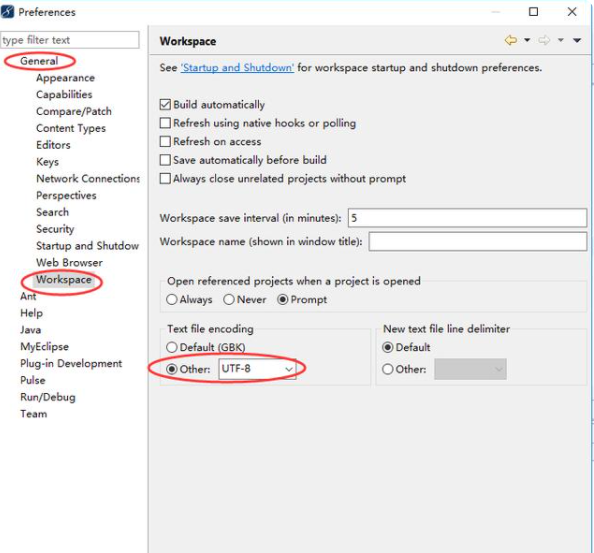Open the back history dropdown arrow
Image resolution: width=594 pixels, height=553 pixels.
tap(527, 40)
